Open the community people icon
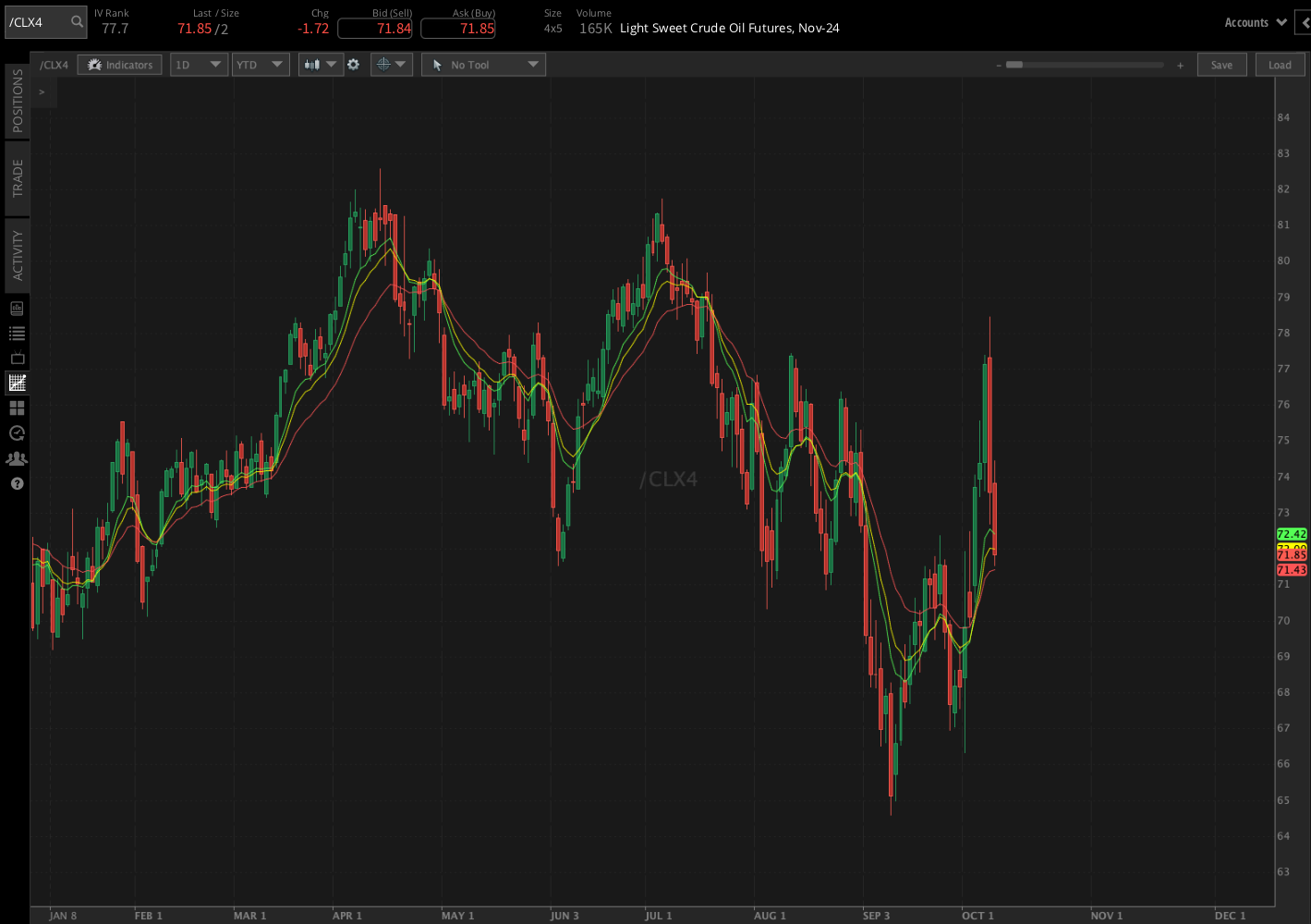 coord(17,457)
